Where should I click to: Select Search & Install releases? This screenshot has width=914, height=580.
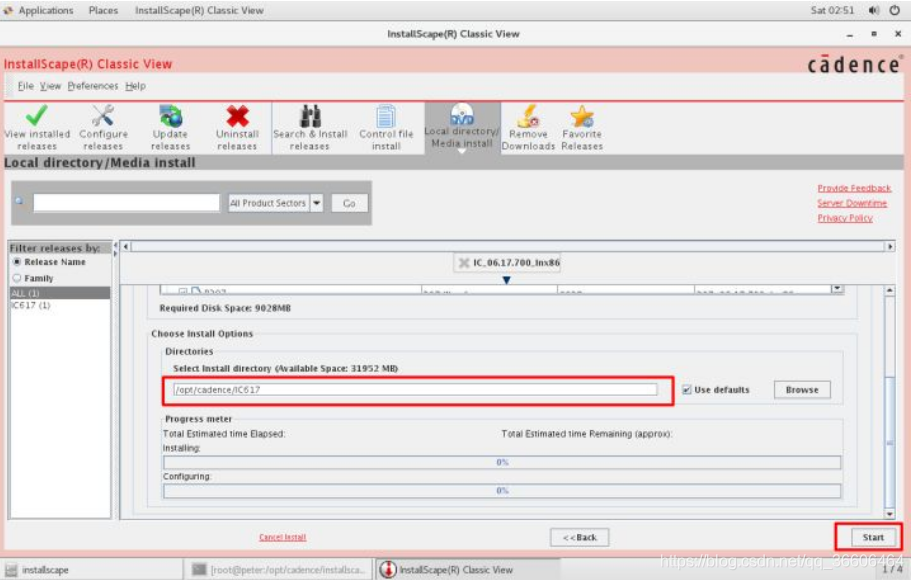tap(308, 125)
